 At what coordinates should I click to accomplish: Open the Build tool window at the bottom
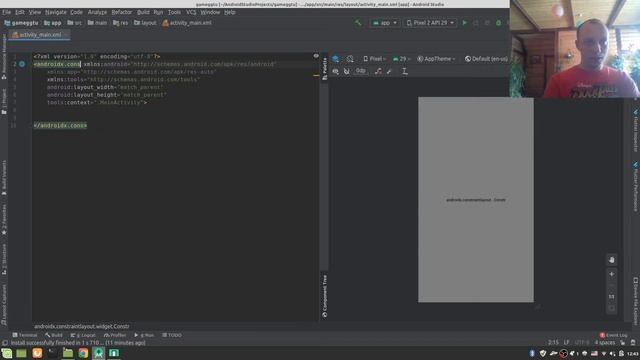[54, 335]
